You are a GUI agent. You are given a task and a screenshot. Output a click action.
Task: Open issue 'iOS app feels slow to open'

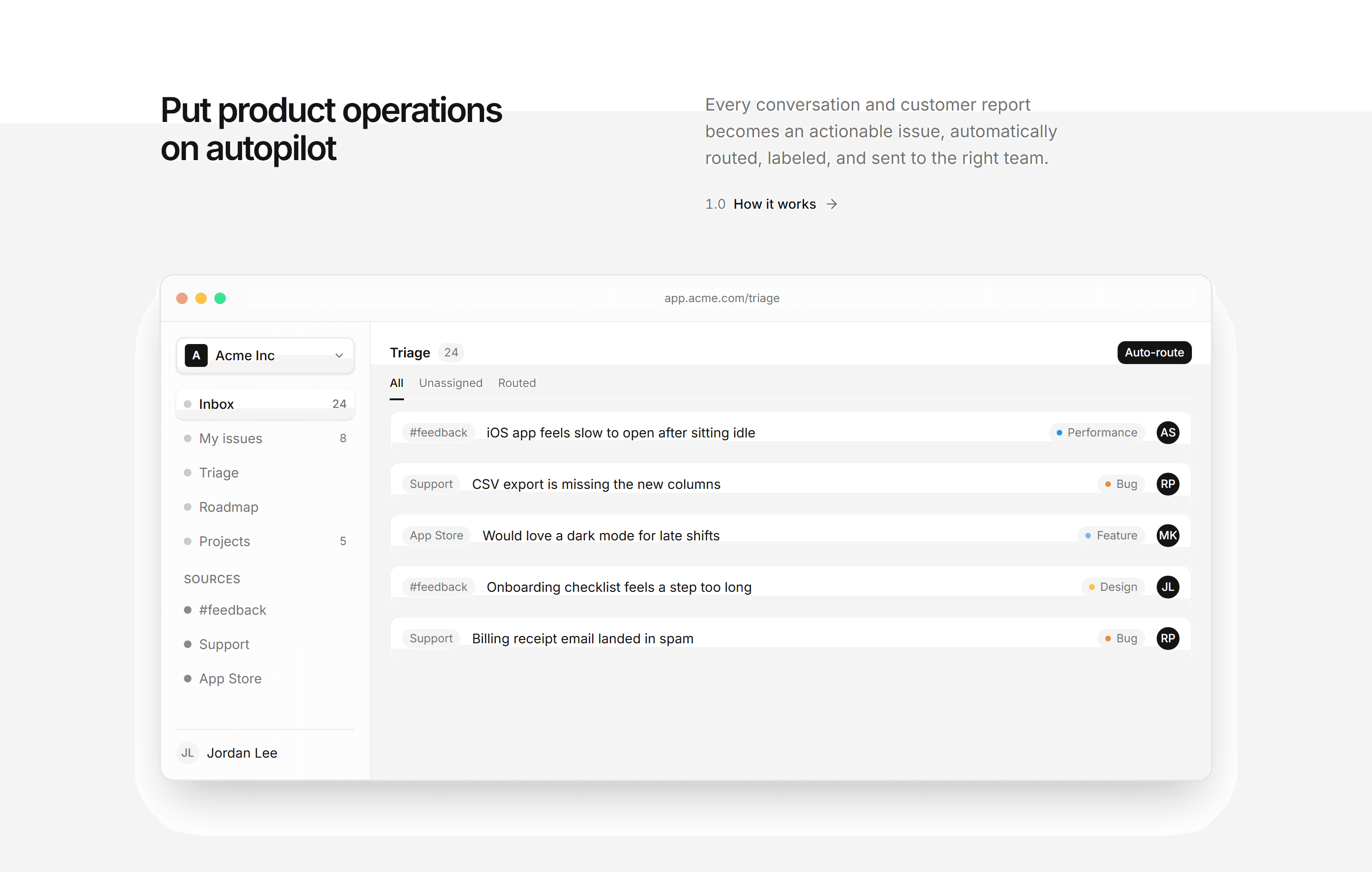click(x=791, y=433)
